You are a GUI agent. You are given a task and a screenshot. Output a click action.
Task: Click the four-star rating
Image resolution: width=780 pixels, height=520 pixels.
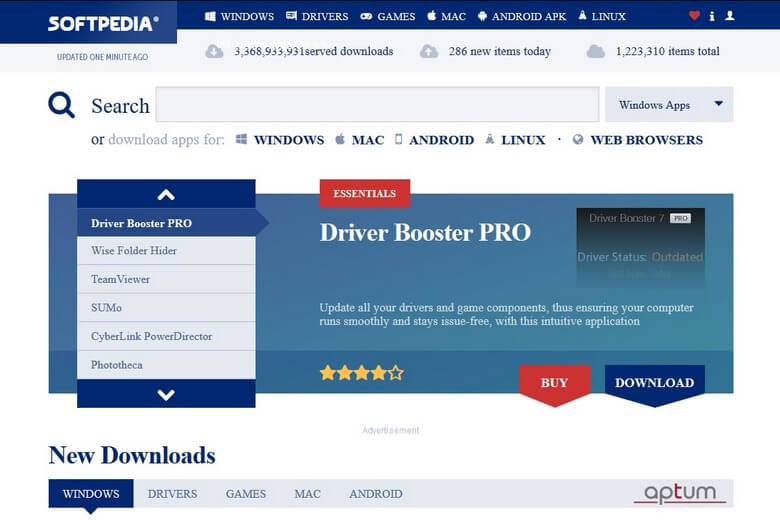point(361,373)
